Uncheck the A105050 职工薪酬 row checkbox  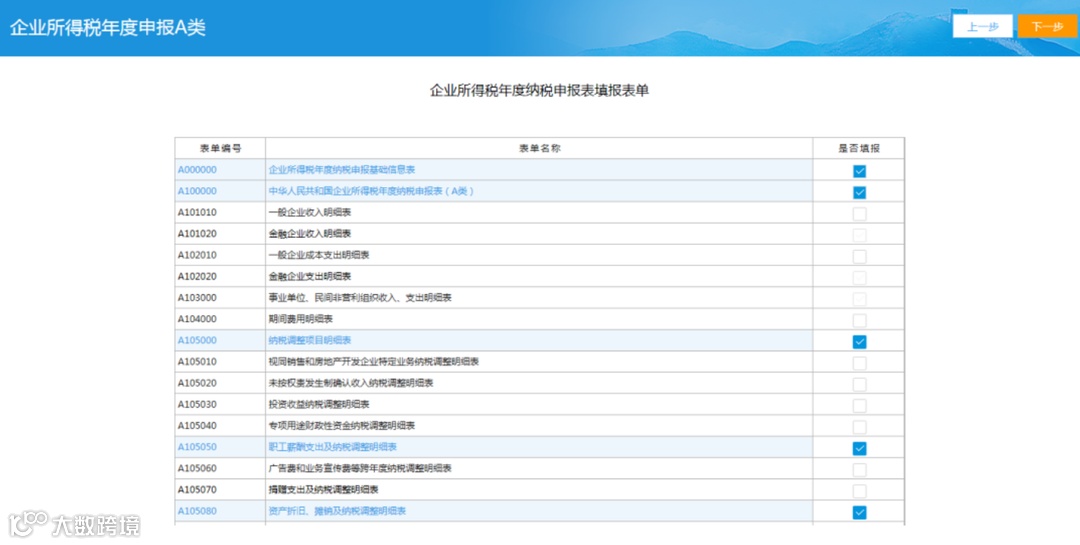(860, 449)
